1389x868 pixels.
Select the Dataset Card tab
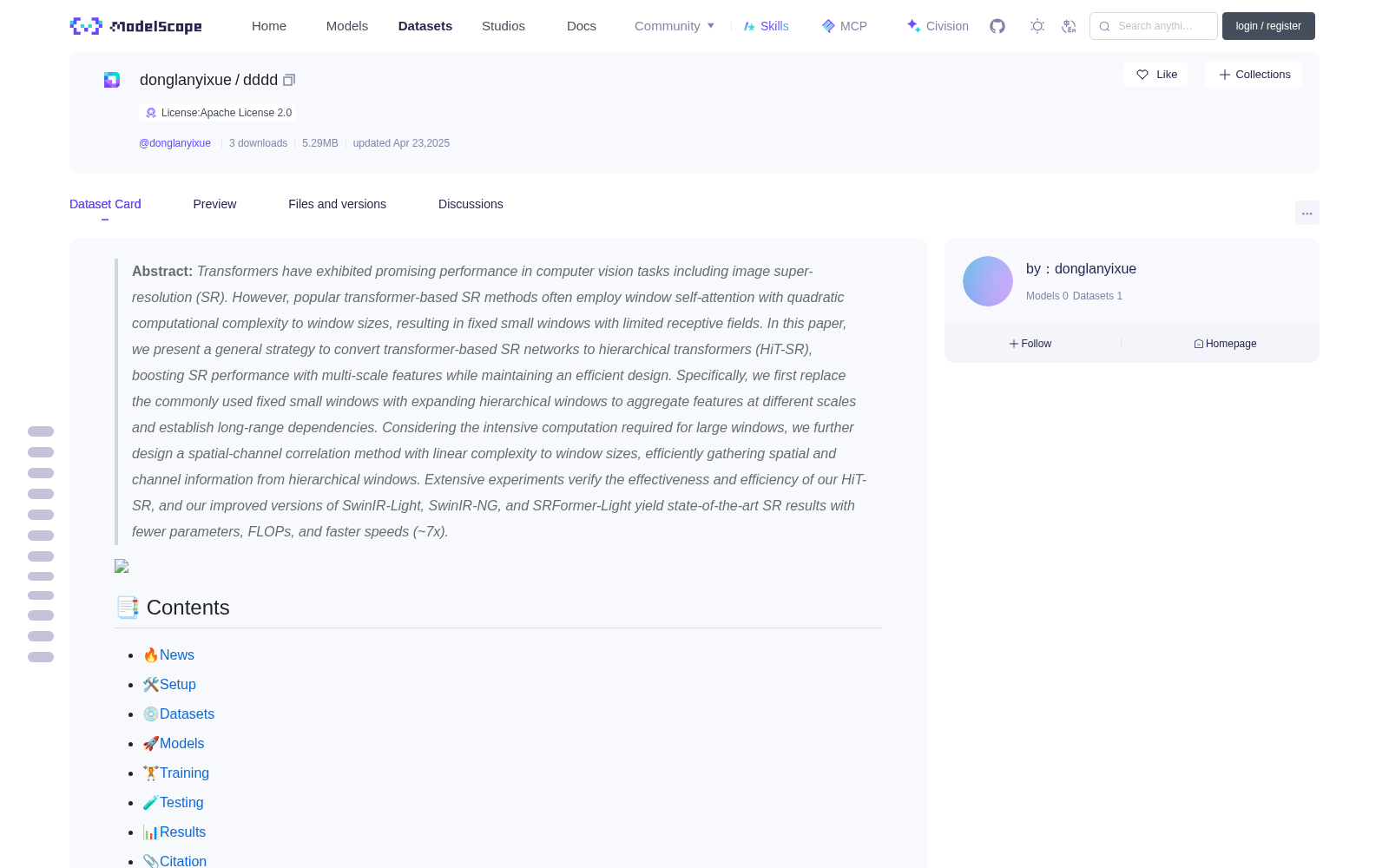pos(105,204)
